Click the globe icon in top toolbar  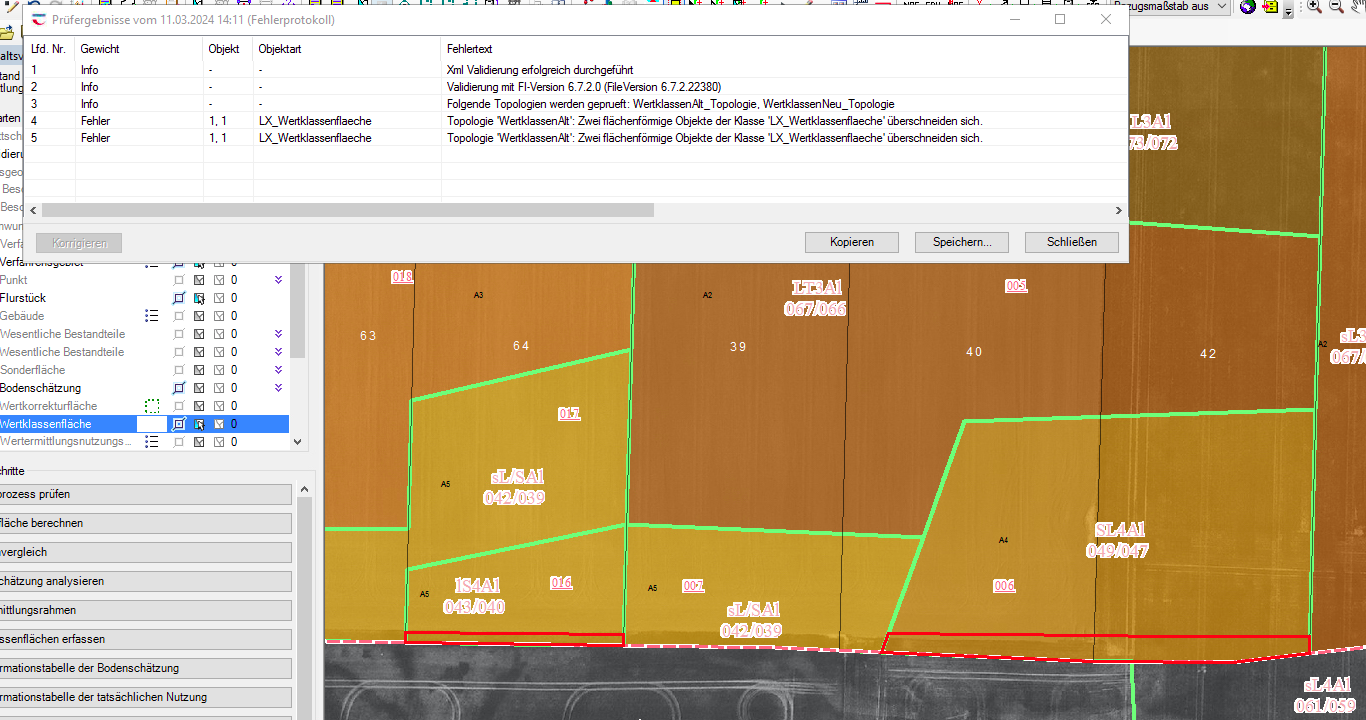1248,7
